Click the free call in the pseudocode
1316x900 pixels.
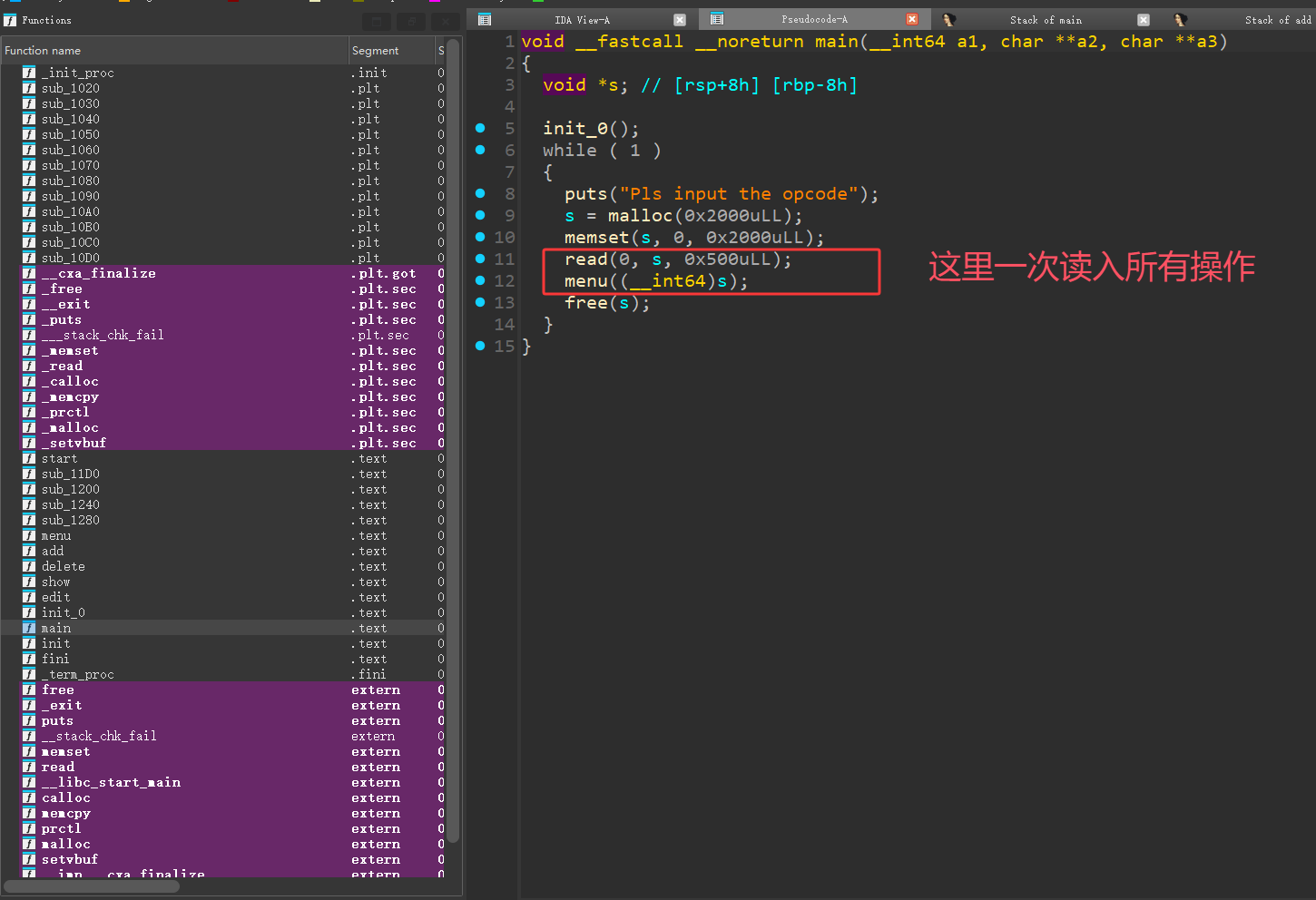pyautogui.click(x=586, y=303)
